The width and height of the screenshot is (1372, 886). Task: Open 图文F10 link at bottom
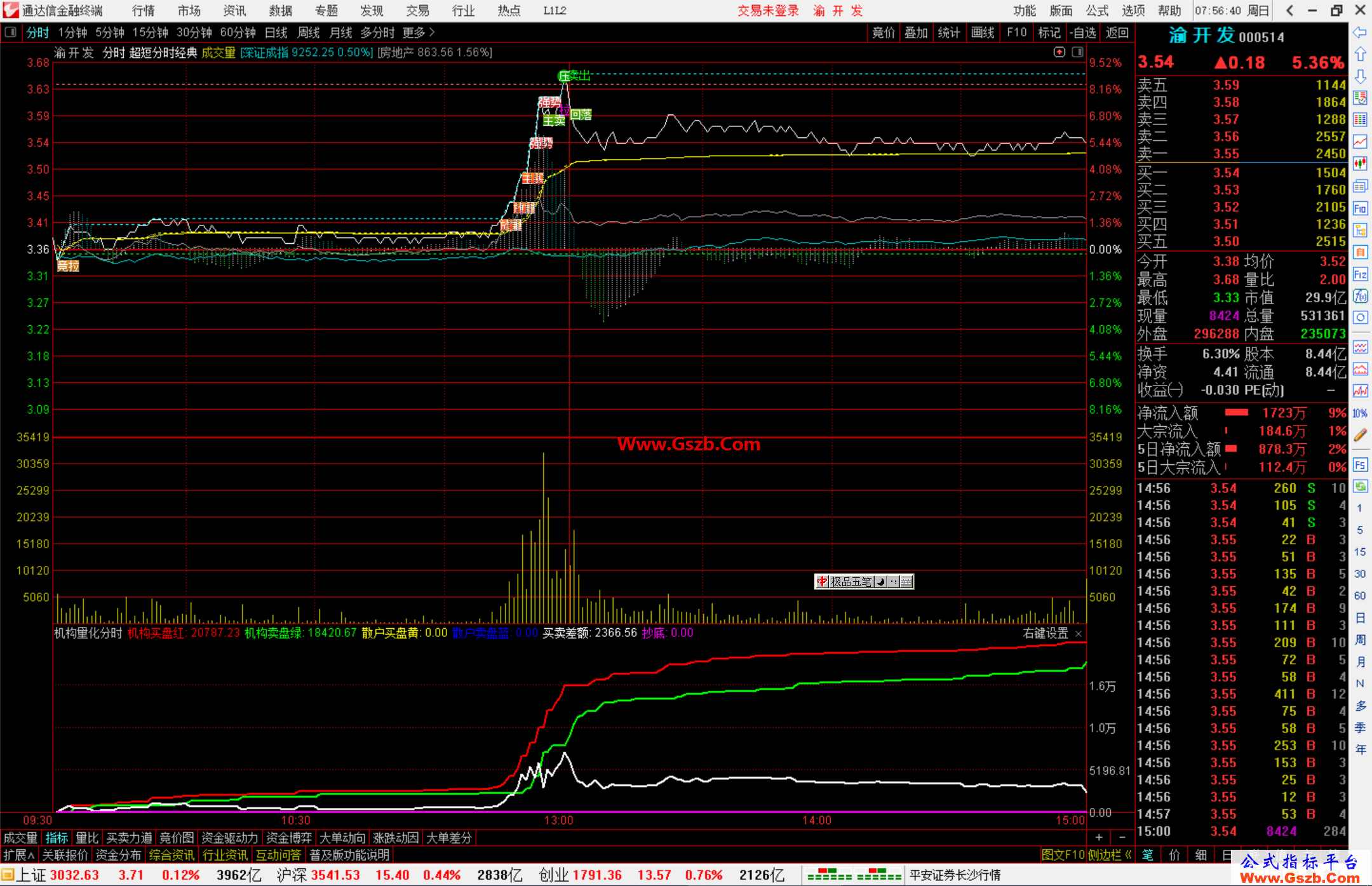[x=1063, y=855]
